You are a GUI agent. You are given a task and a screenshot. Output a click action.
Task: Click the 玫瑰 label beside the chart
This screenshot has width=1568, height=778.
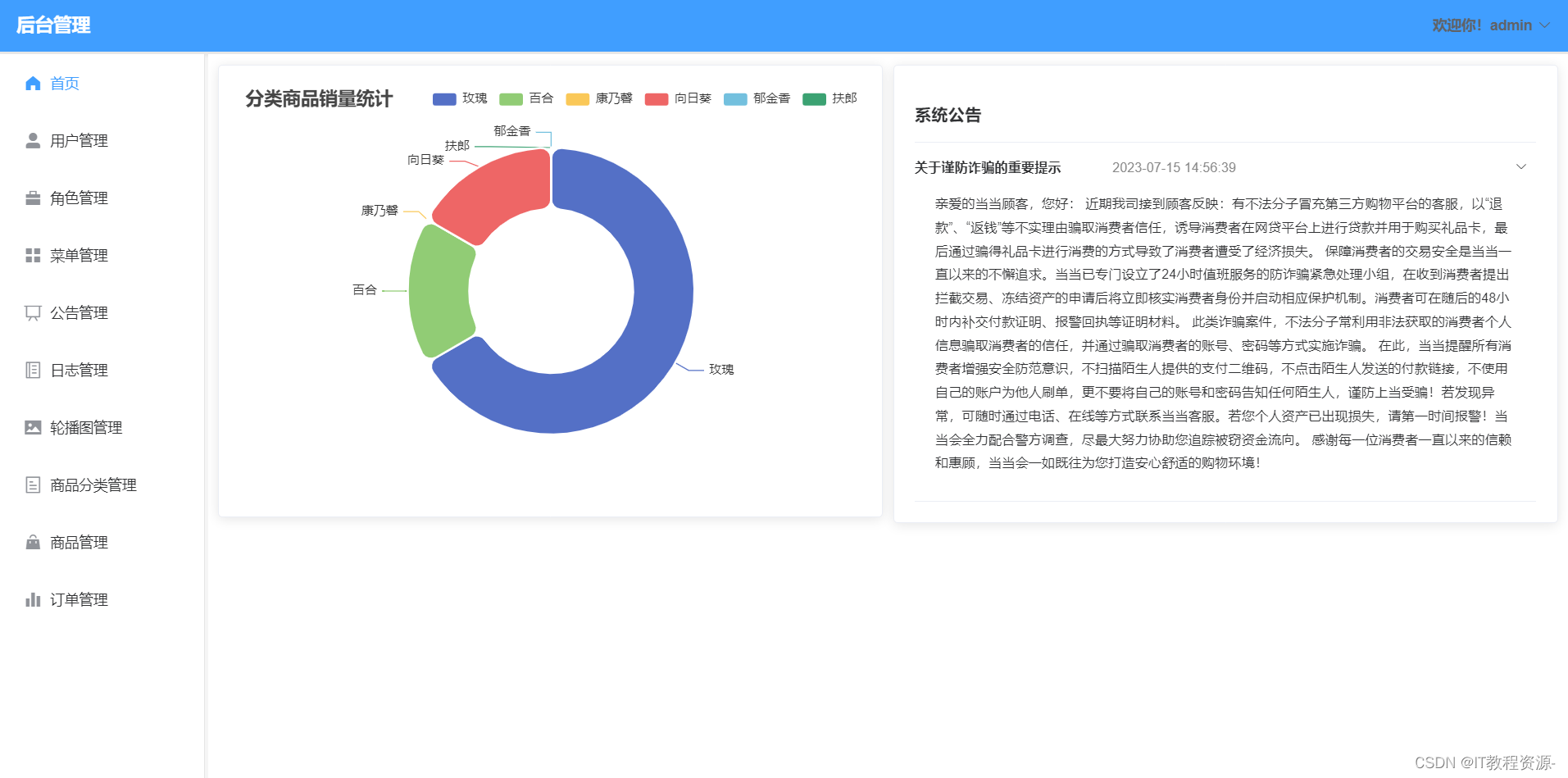(721, 370)
